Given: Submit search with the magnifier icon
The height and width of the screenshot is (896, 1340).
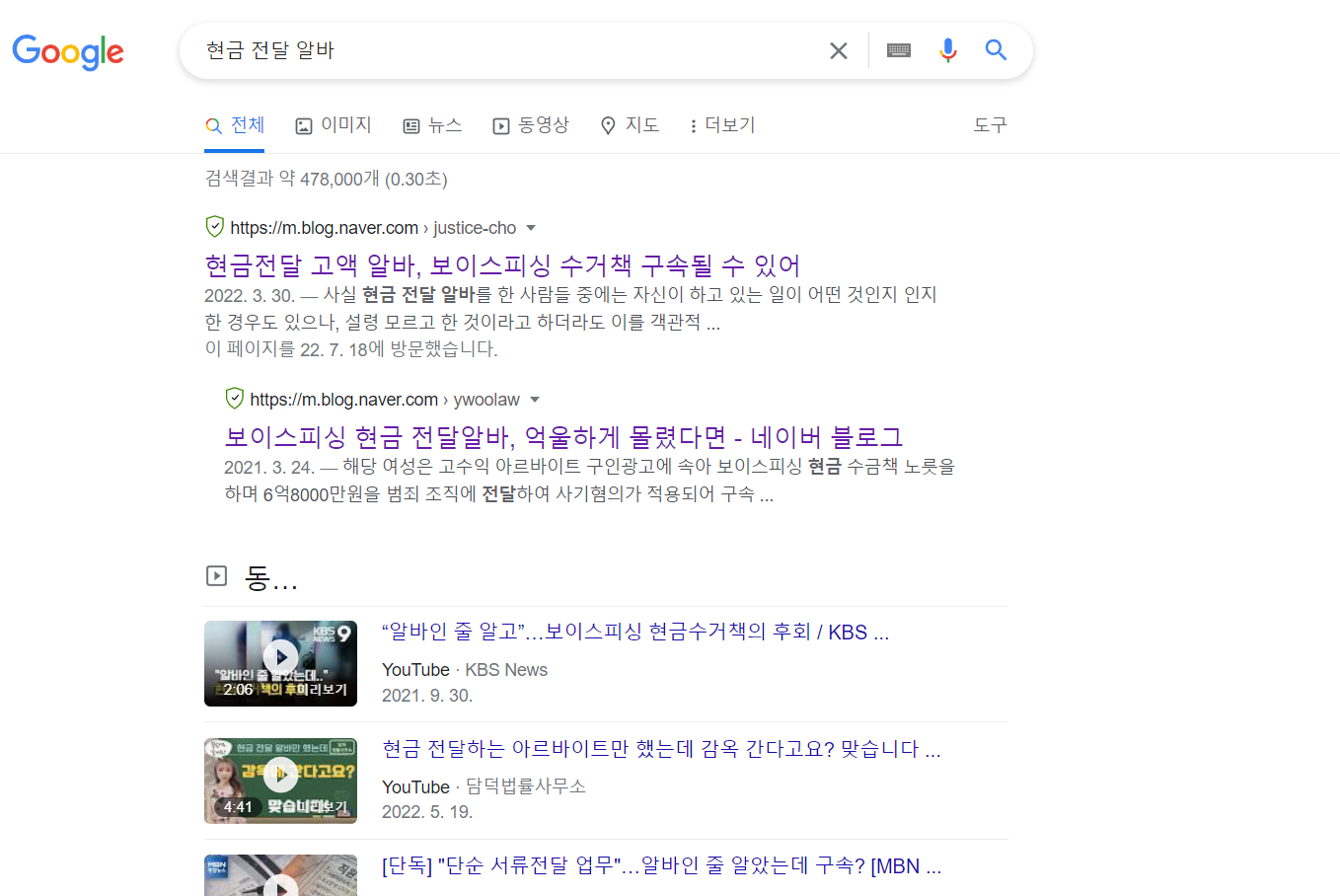Looking at the screenshot, I should tap(997, 50).
